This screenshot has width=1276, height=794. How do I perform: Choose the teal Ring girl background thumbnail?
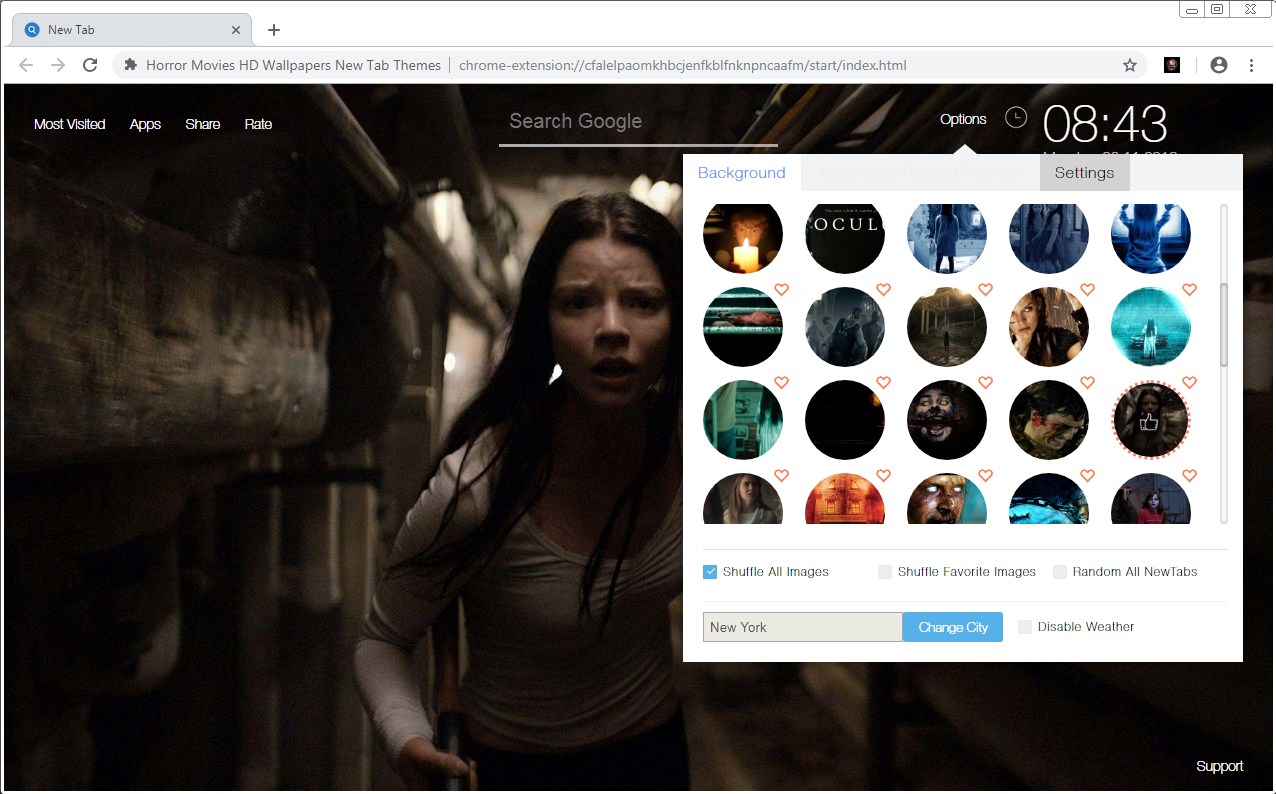pos(1151,327)
